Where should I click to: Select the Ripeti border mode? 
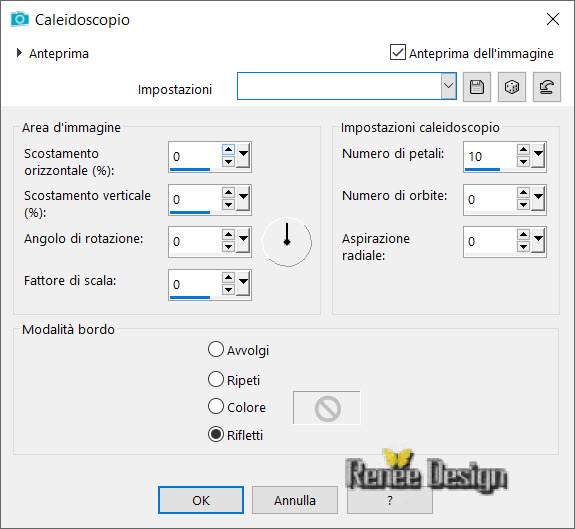coord(216,379)
